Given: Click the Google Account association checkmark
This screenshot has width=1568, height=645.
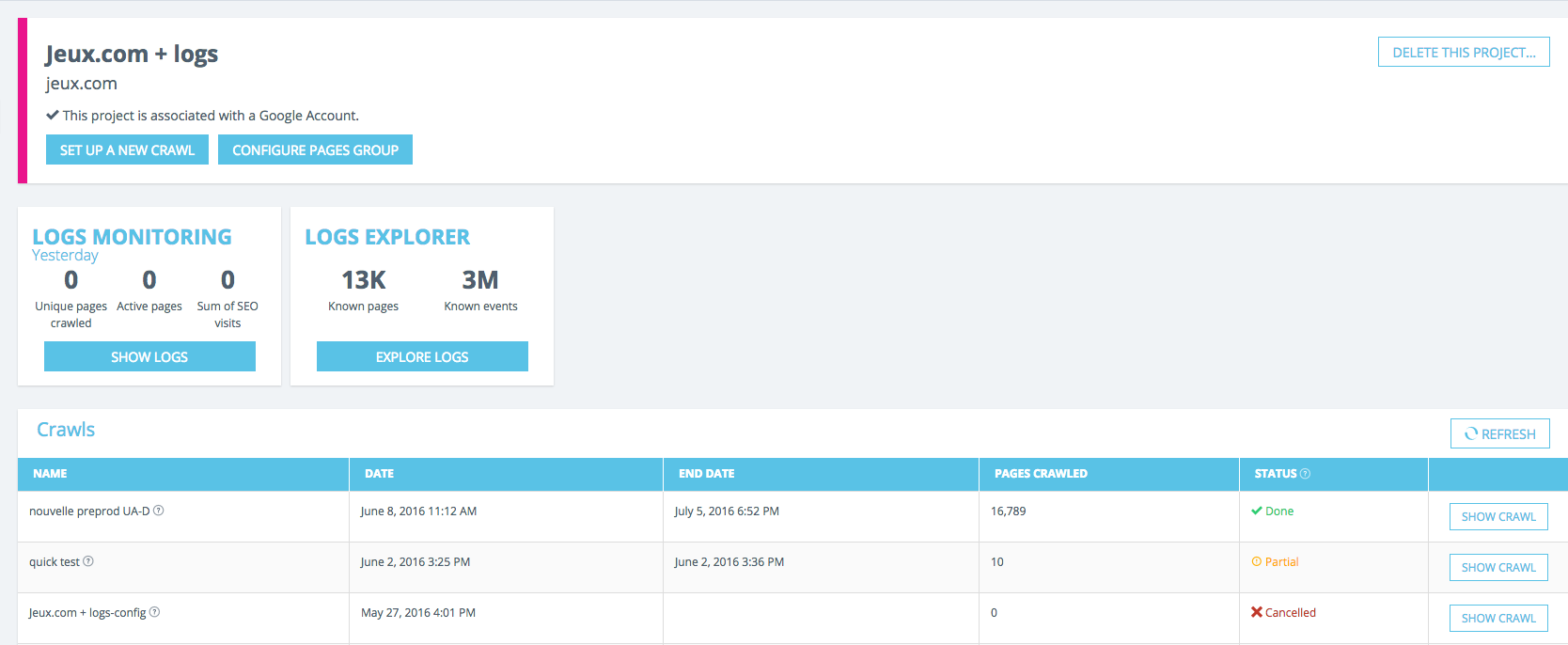Looking at the screenshot, I should [53, 115].
